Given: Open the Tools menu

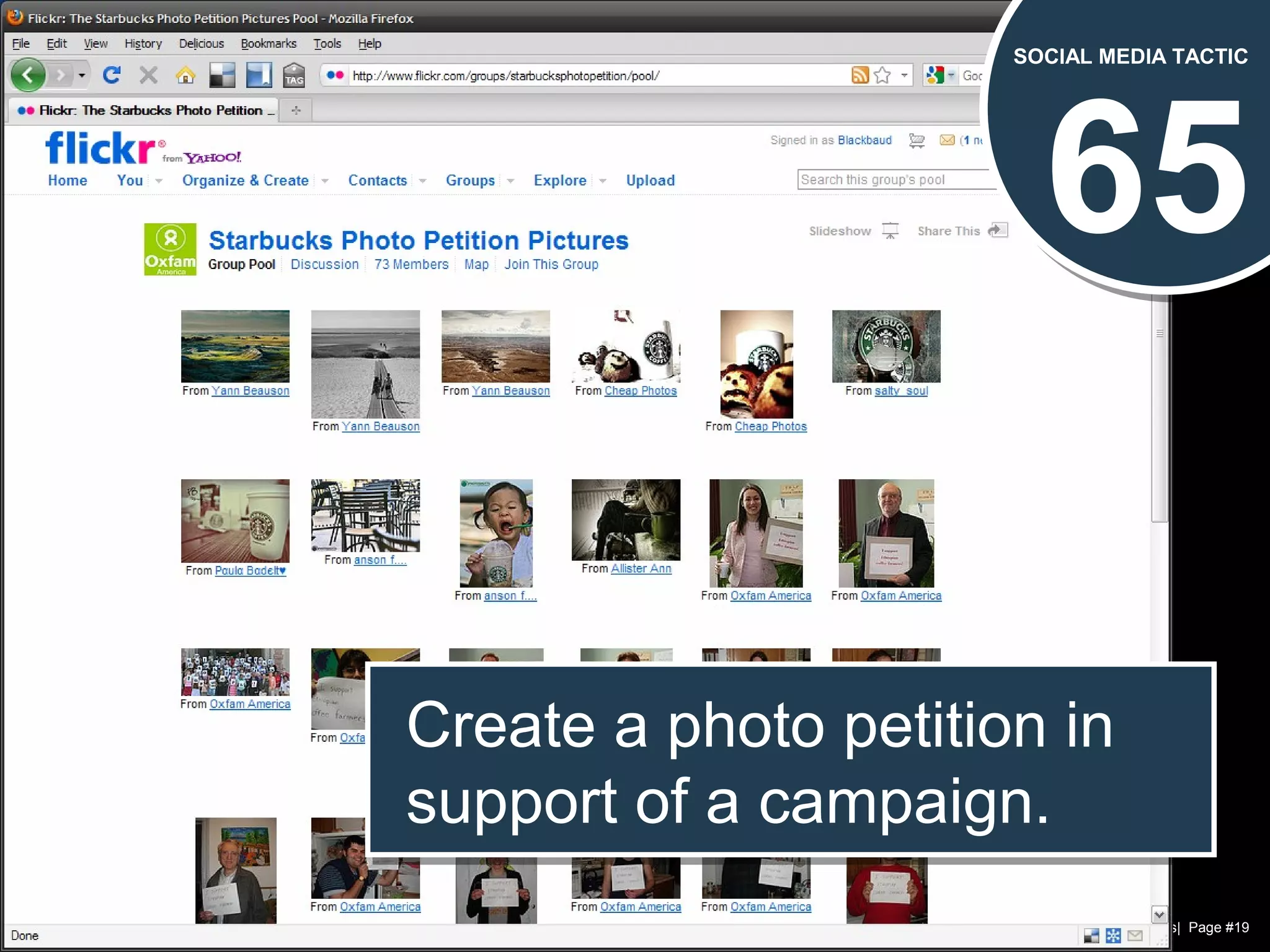Looking at the screenshot, I should tap(327, 43).
